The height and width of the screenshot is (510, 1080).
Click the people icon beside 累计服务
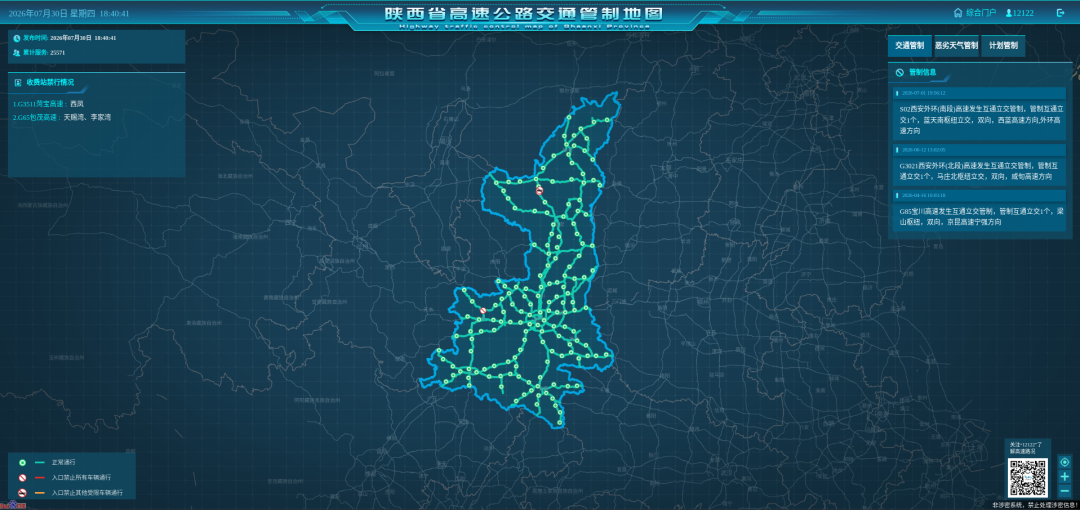(x=17, y=52)
